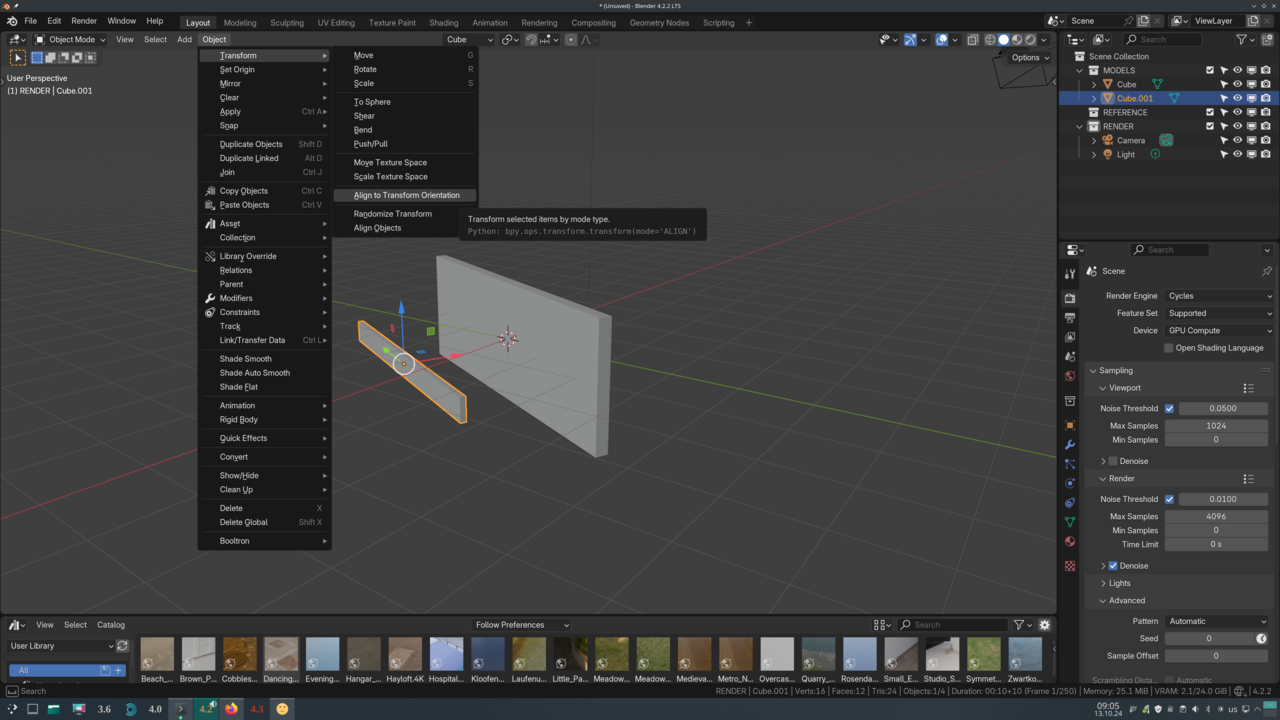Open the Scene properties tab
1280x720 pixels.
[1070, 356]
